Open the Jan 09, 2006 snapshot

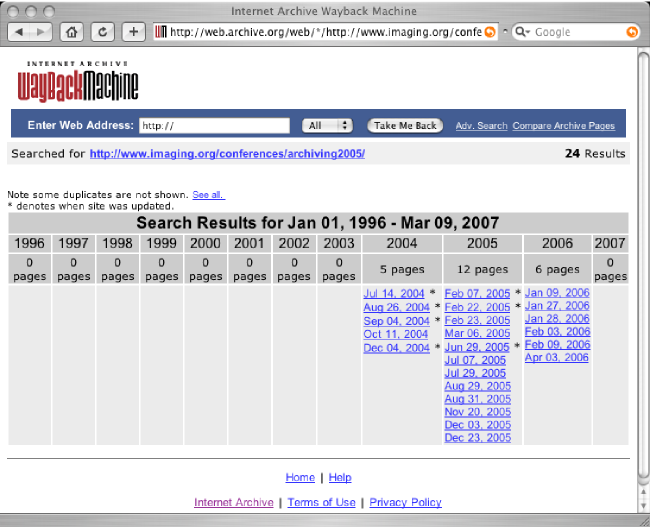pyautogui.click(x=557, y=293)
